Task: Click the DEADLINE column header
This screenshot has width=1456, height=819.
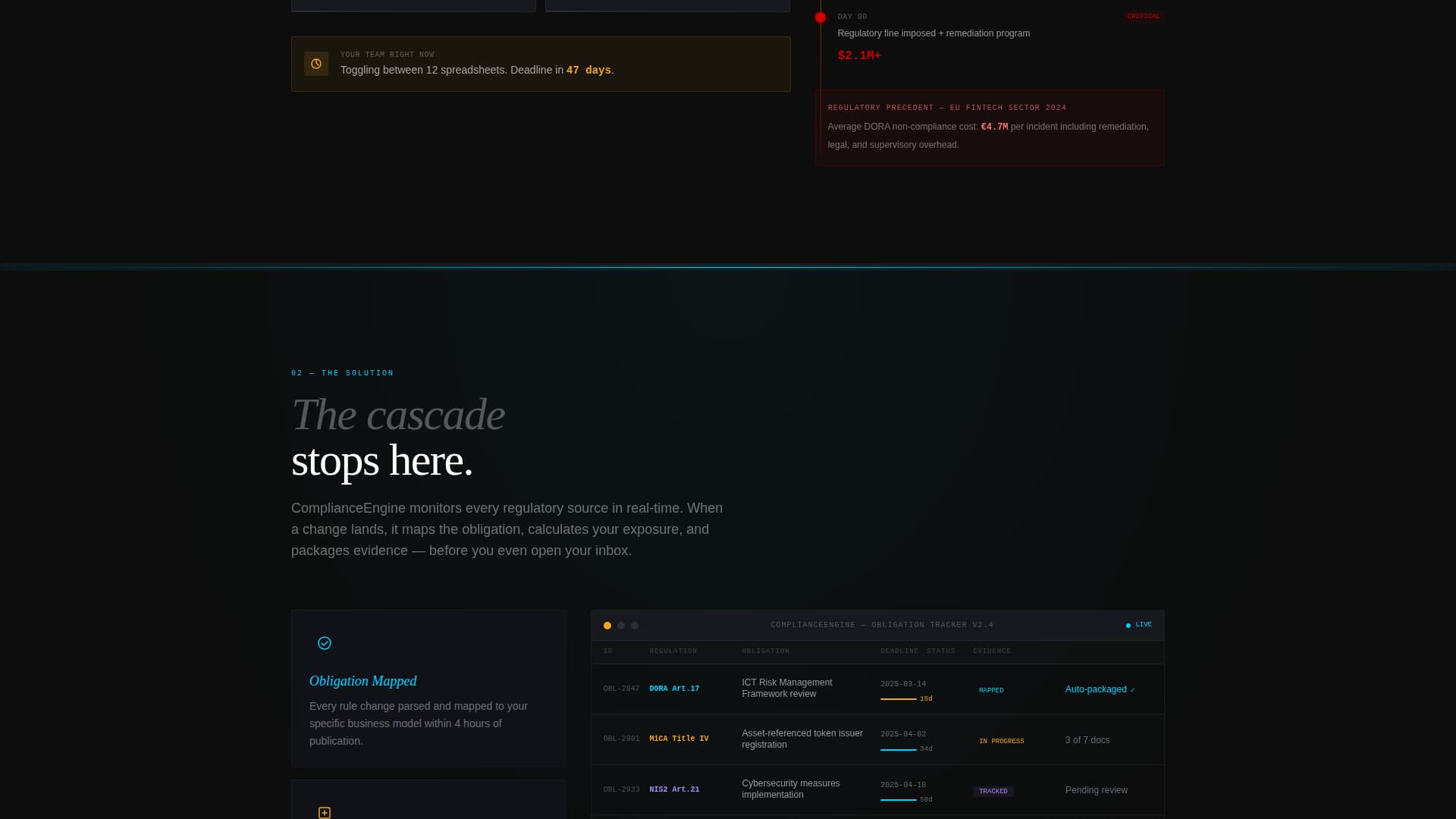Action: click(899, 651)
